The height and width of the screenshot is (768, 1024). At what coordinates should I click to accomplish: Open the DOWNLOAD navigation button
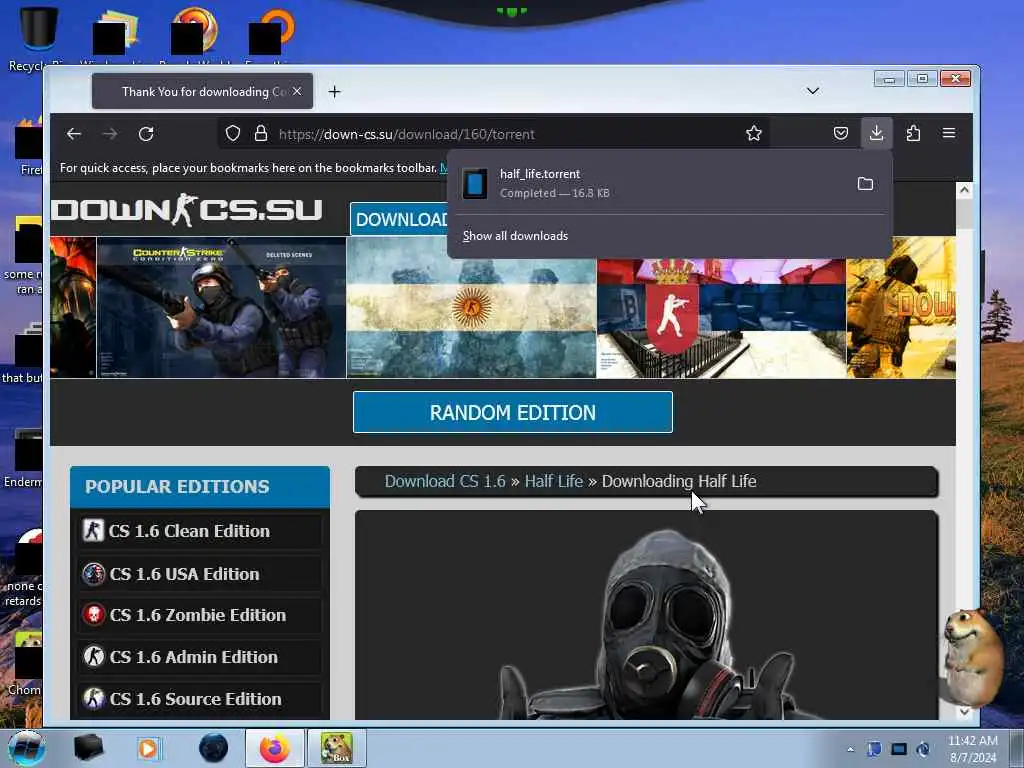click(x=400, y=219)
